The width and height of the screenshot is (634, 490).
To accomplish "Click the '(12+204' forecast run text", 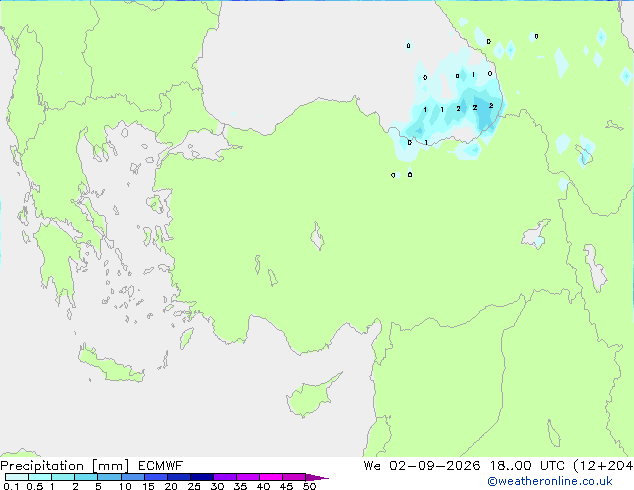I will click(x=603, y=466).
